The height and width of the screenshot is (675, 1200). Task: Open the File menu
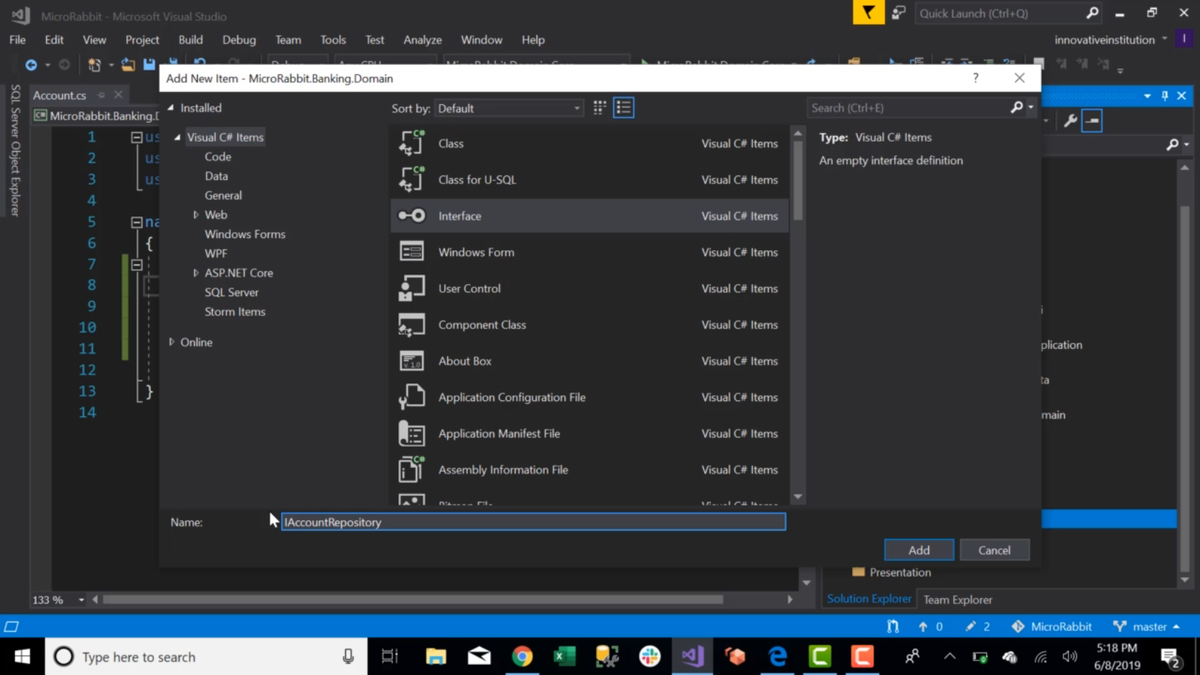click(18, 40)
